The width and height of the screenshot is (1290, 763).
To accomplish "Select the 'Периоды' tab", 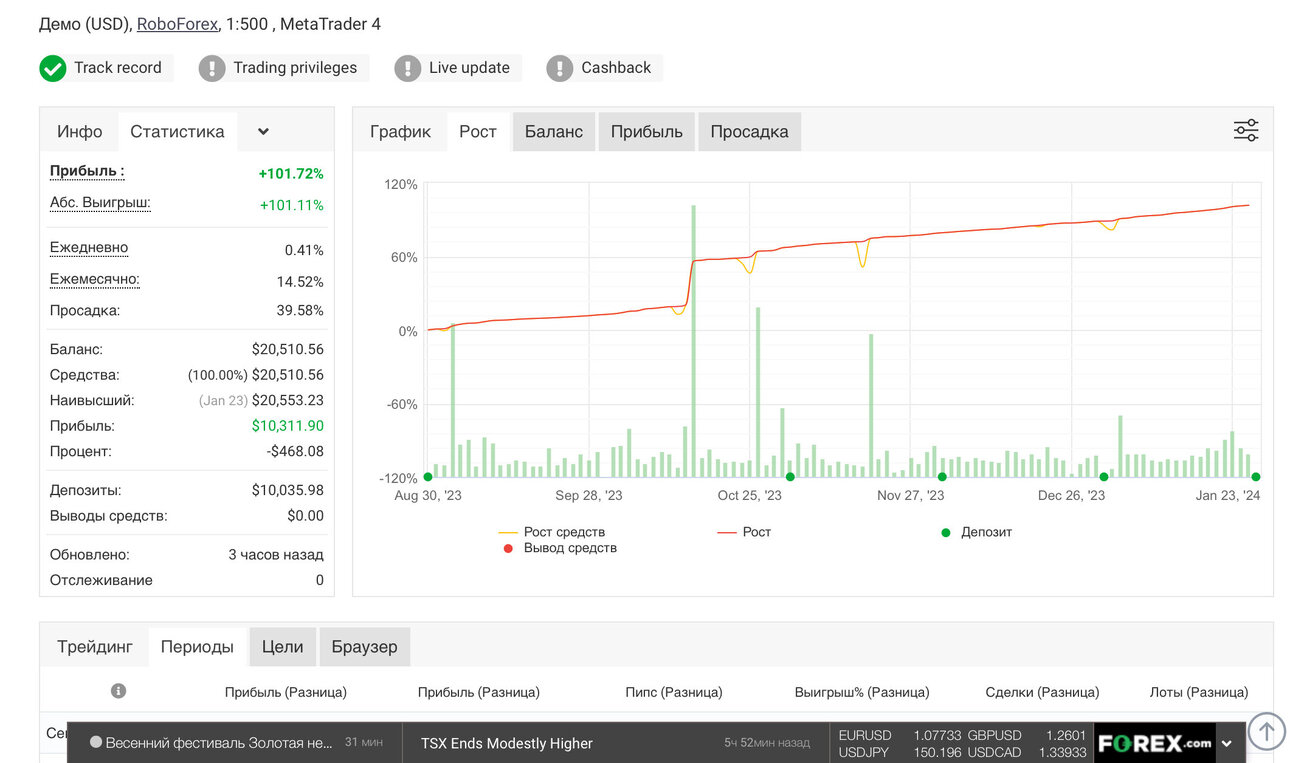I will 197,647.
